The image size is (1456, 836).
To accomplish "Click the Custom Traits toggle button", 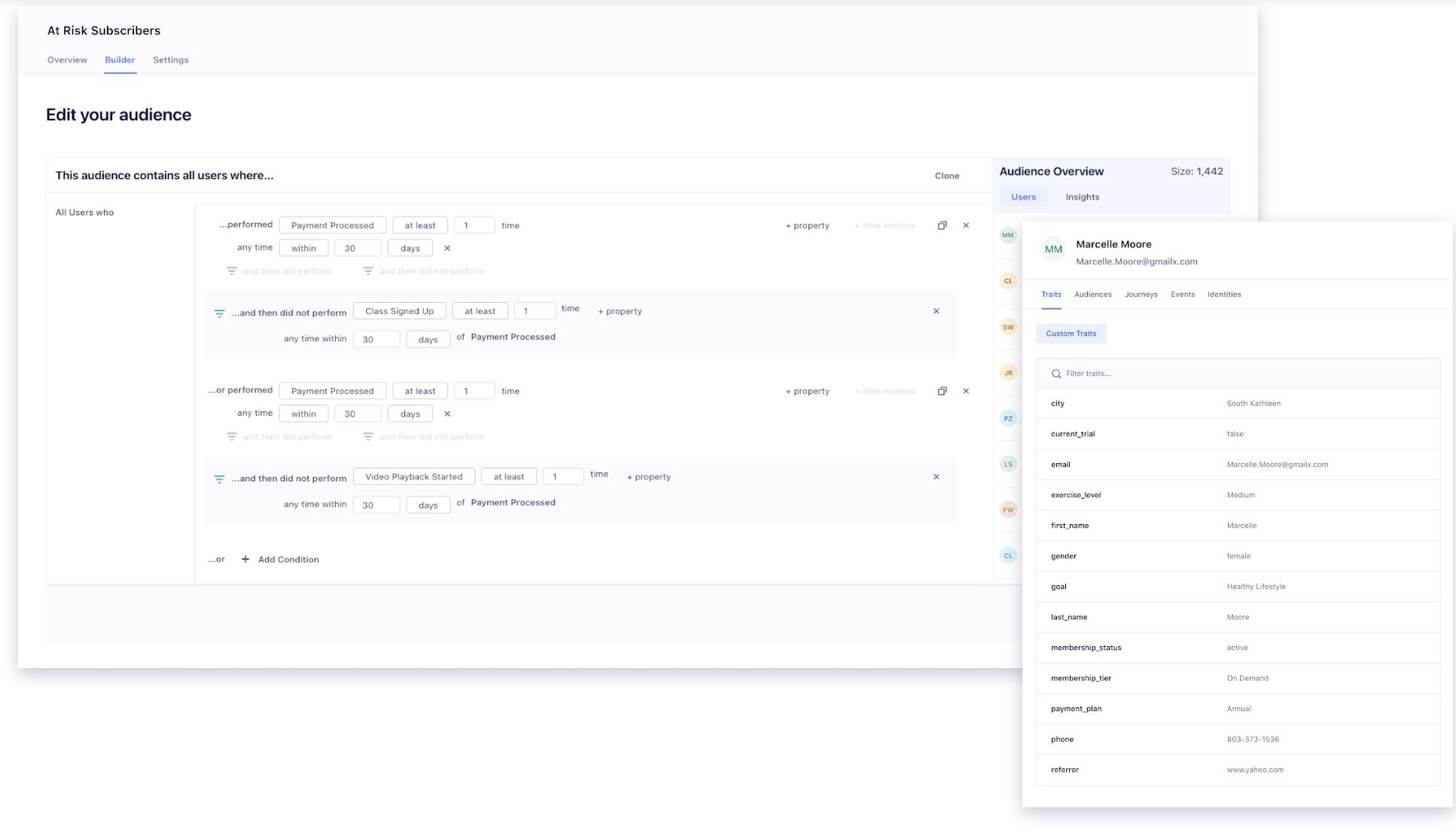I will click(1070, 332).
